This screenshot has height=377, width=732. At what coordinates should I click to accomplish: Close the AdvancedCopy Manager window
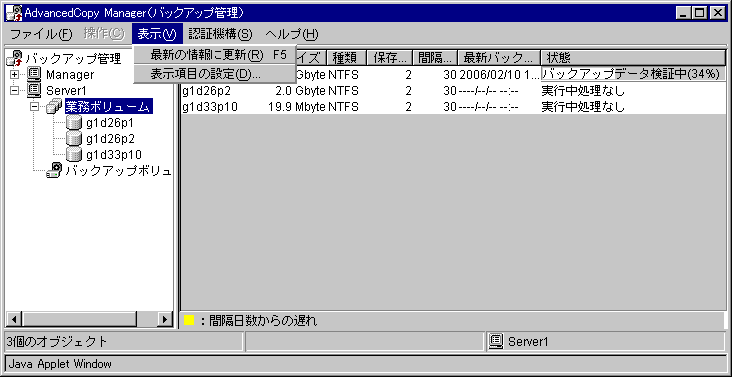718,14
